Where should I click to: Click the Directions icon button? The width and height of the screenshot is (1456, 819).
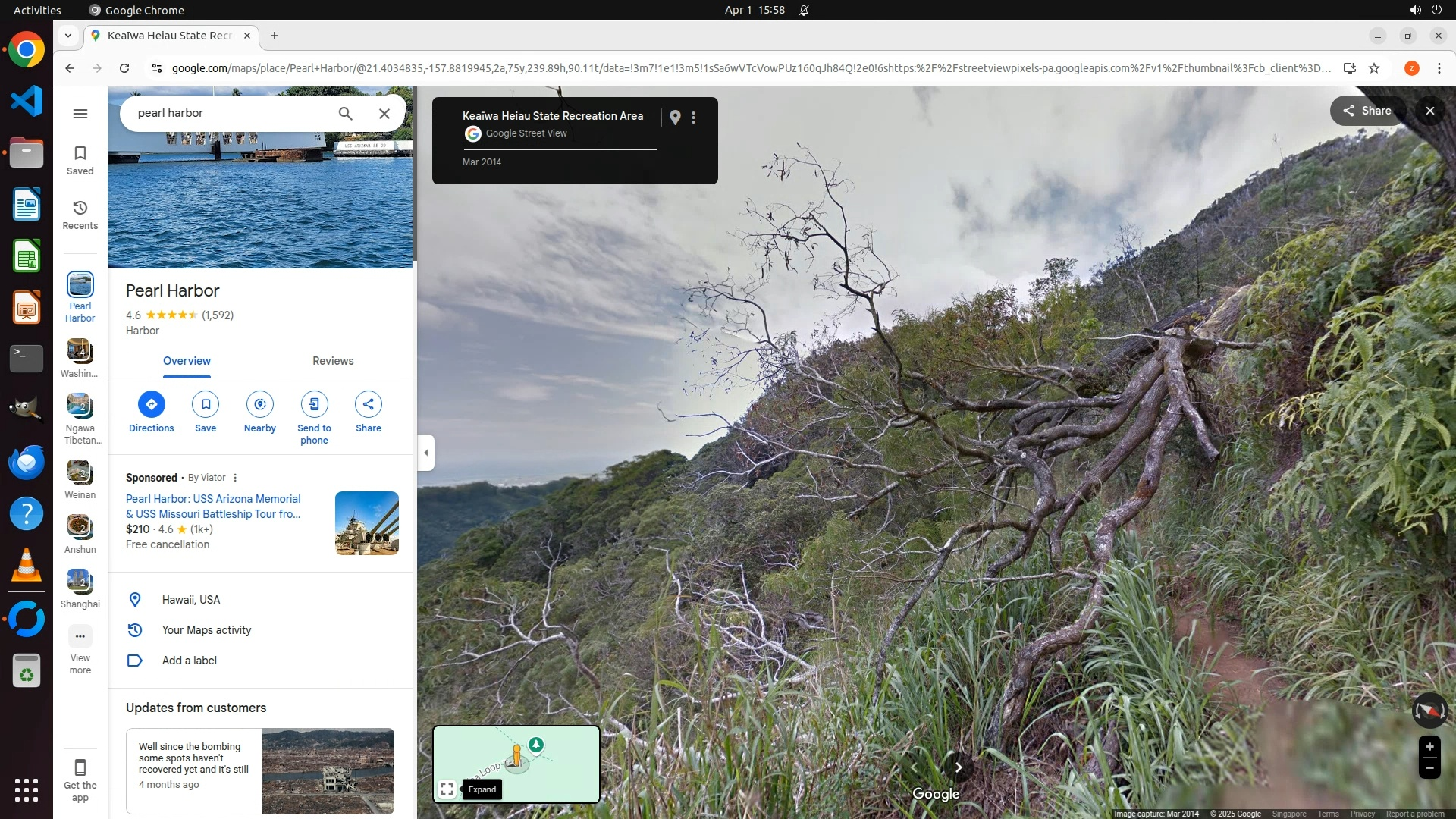point(151,404)
